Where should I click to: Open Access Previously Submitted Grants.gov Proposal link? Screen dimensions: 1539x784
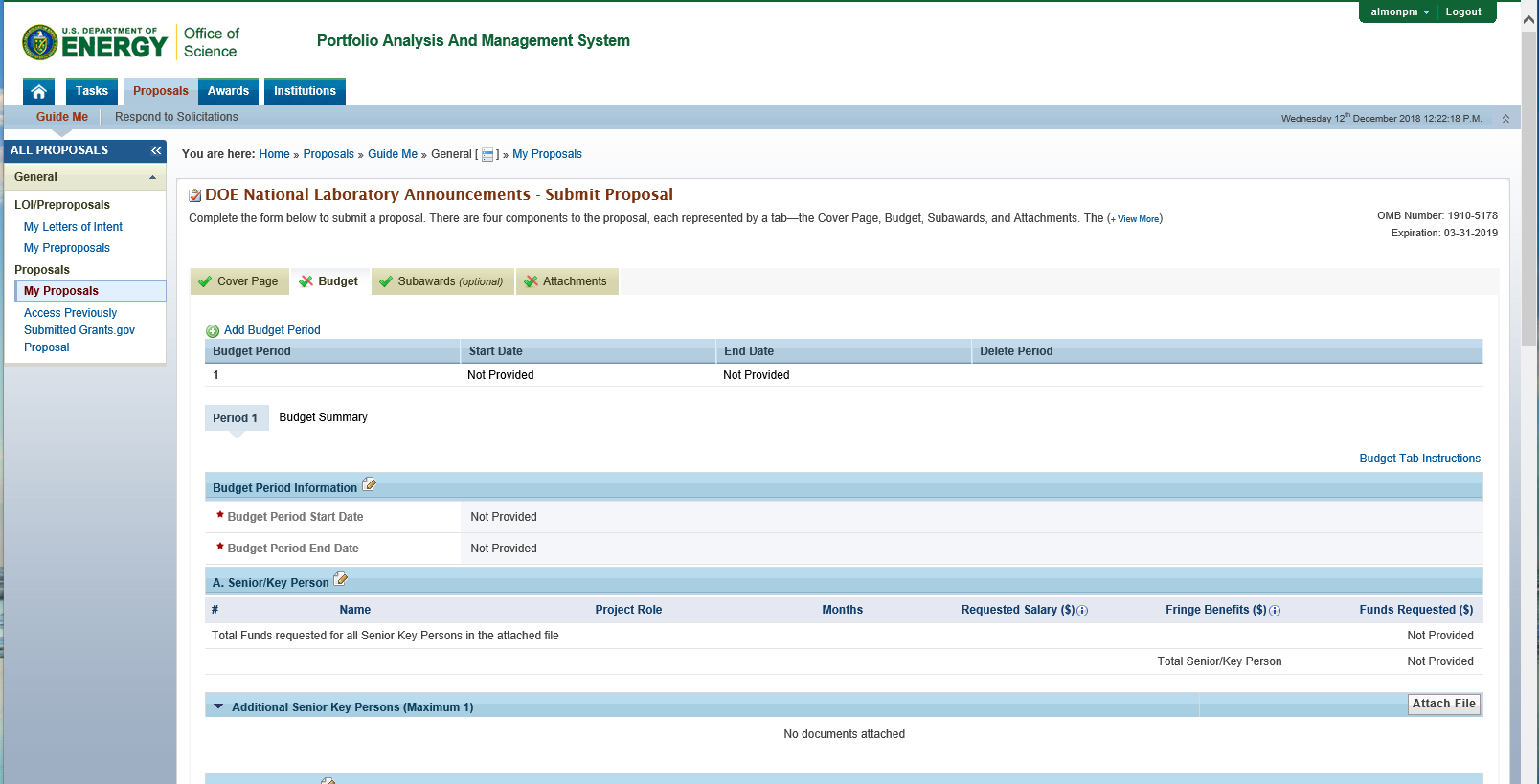[79, 330]
